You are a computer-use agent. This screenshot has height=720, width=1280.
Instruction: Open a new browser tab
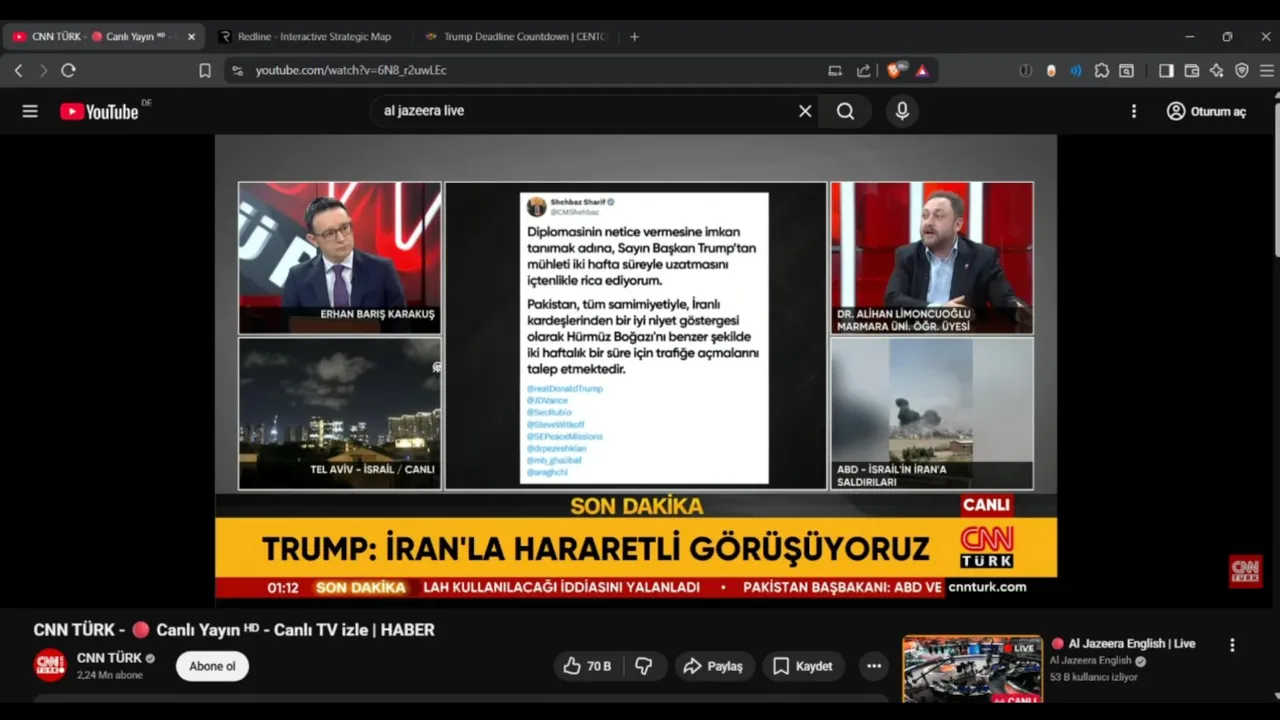634,37
